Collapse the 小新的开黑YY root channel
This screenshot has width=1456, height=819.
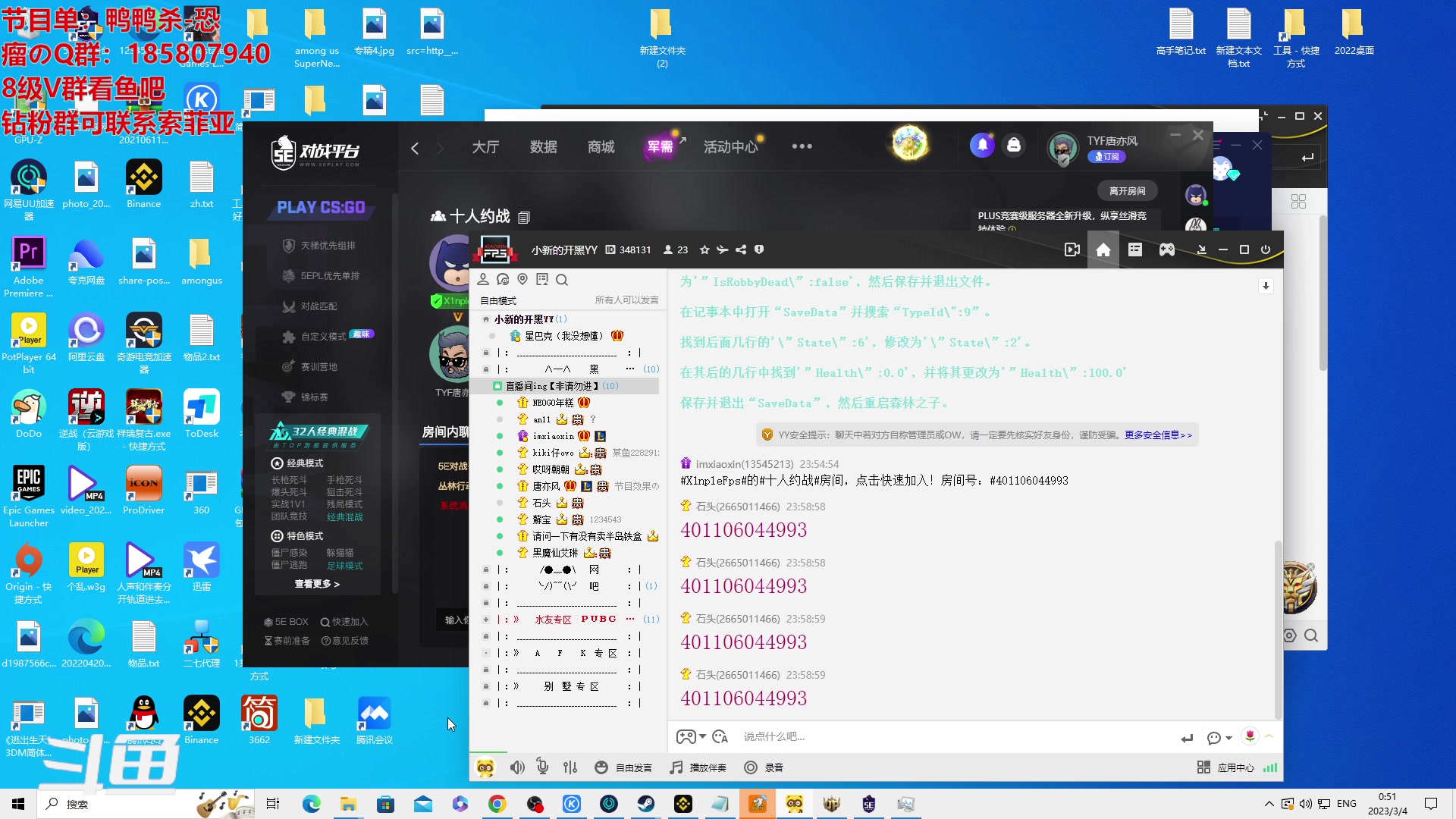486,319
